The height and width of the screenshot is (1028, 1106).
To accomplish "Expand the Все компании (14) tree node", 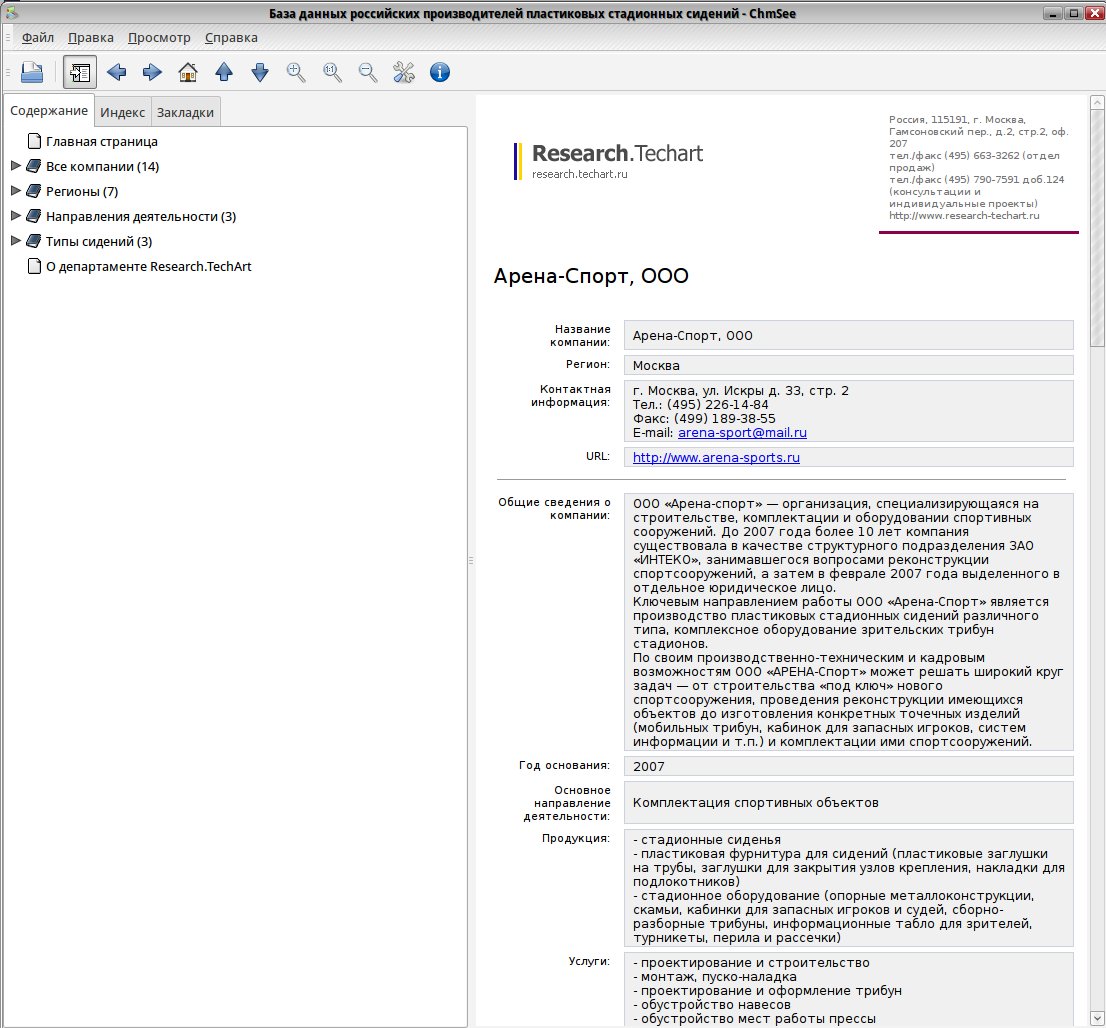I will tap(16, 167).
